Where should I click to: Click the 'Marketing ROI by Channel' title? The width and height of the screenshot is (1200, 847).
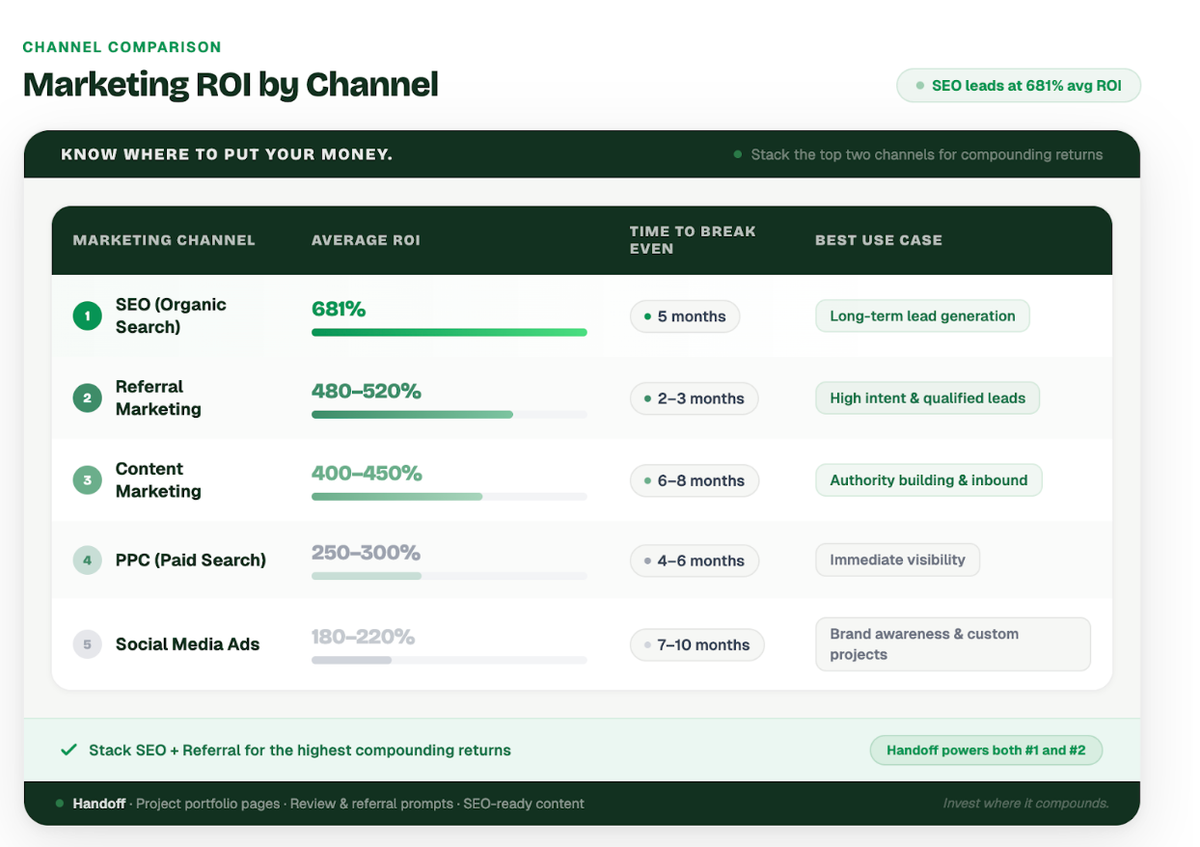click(231, 84)
